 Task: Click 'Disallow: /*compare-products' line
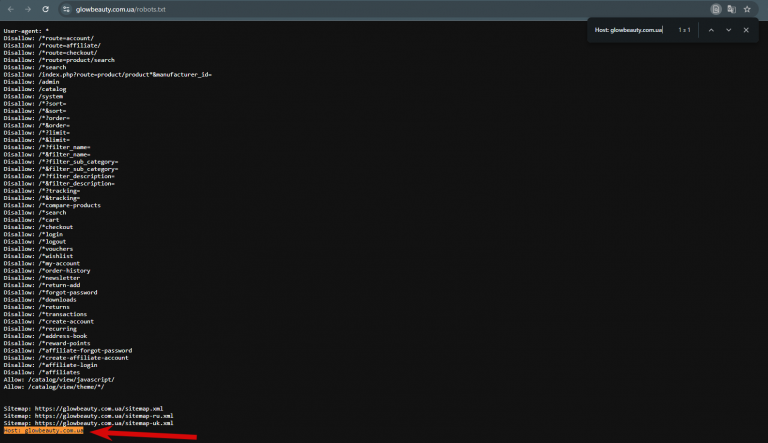[52, 205]
